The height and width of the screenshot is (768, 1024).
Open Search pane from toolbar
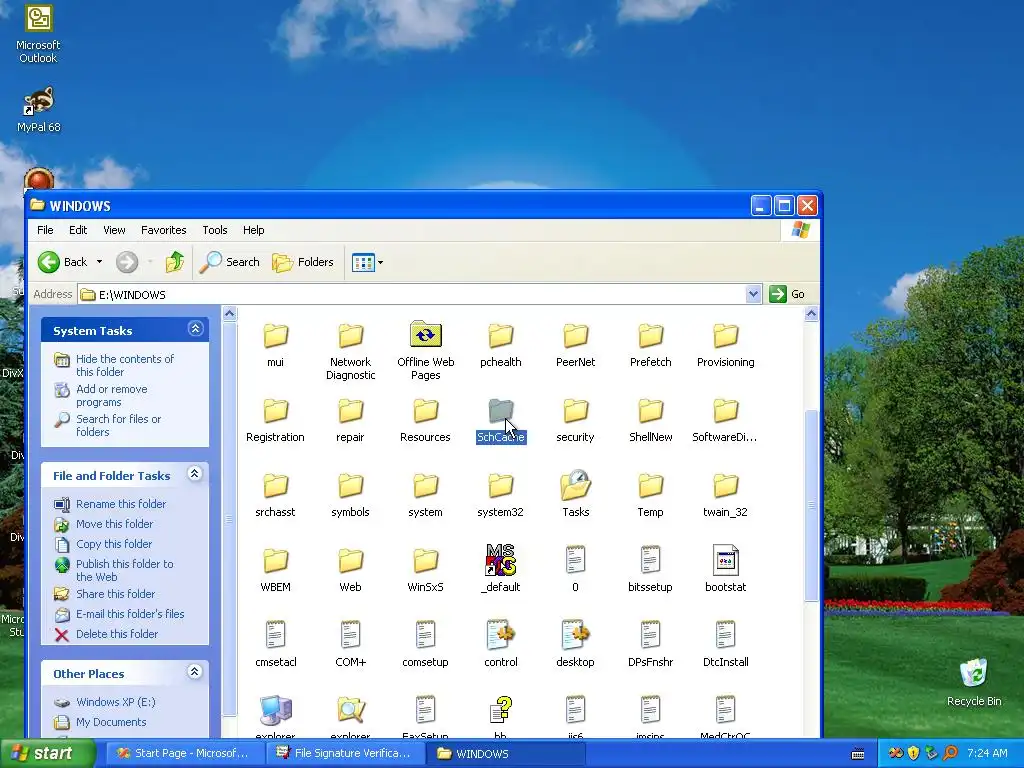(x=229, y=262)
